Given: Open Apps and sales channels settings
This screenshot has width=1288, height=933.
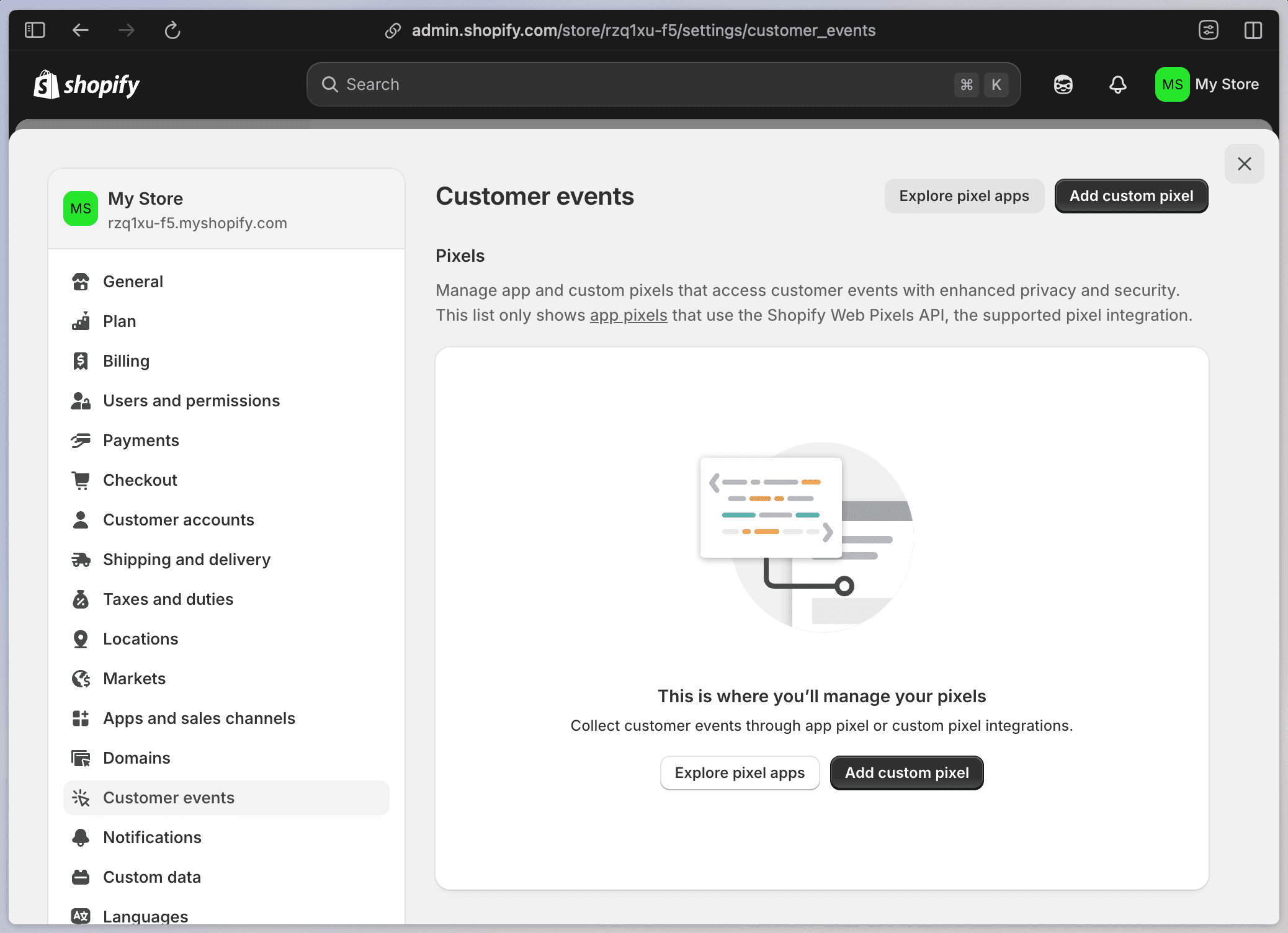Looking at the screenshot, I should click(199, 718).
